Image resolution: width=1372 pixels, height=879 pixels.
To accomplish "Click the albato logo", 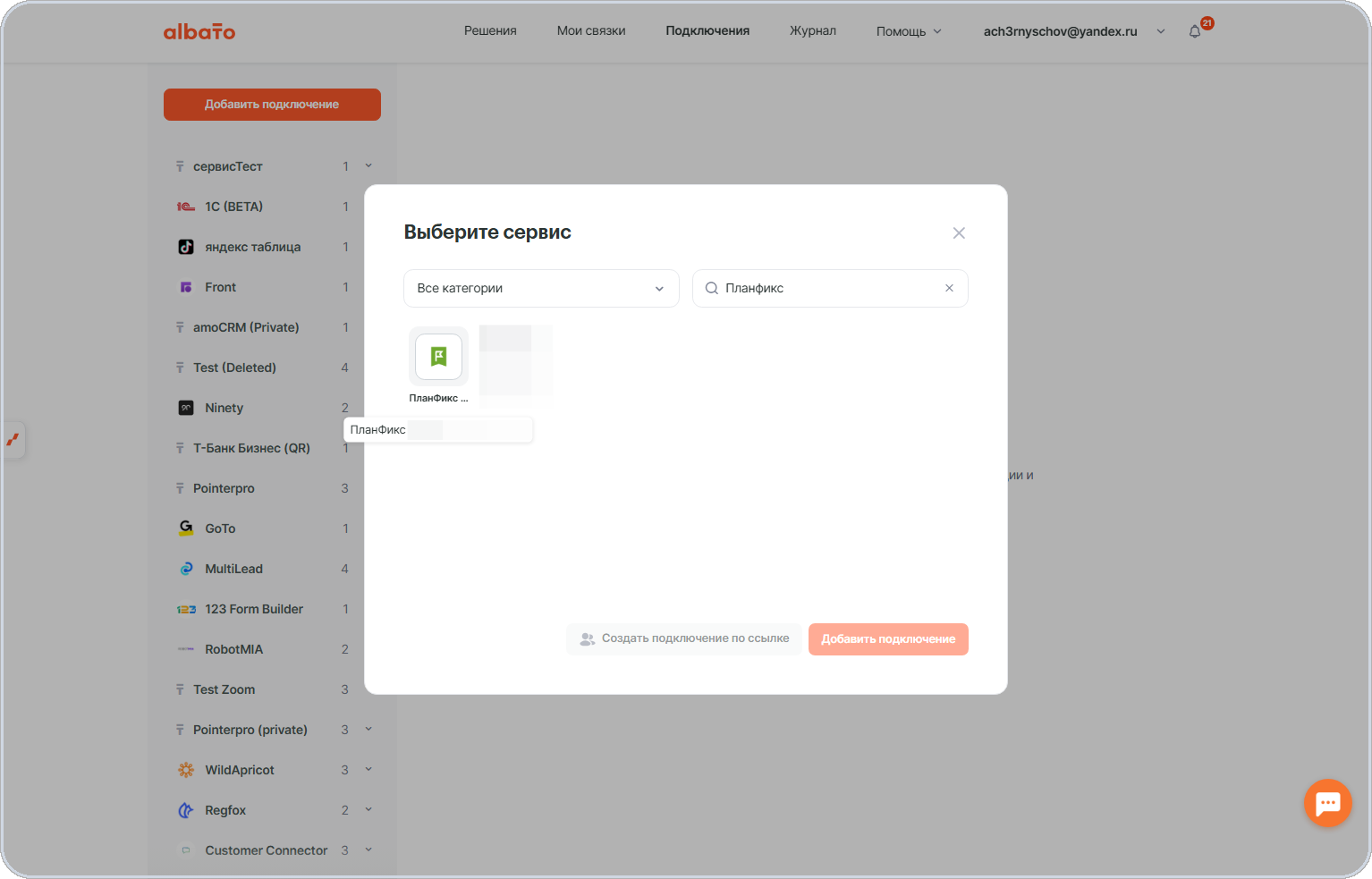I will click(199, 31).
